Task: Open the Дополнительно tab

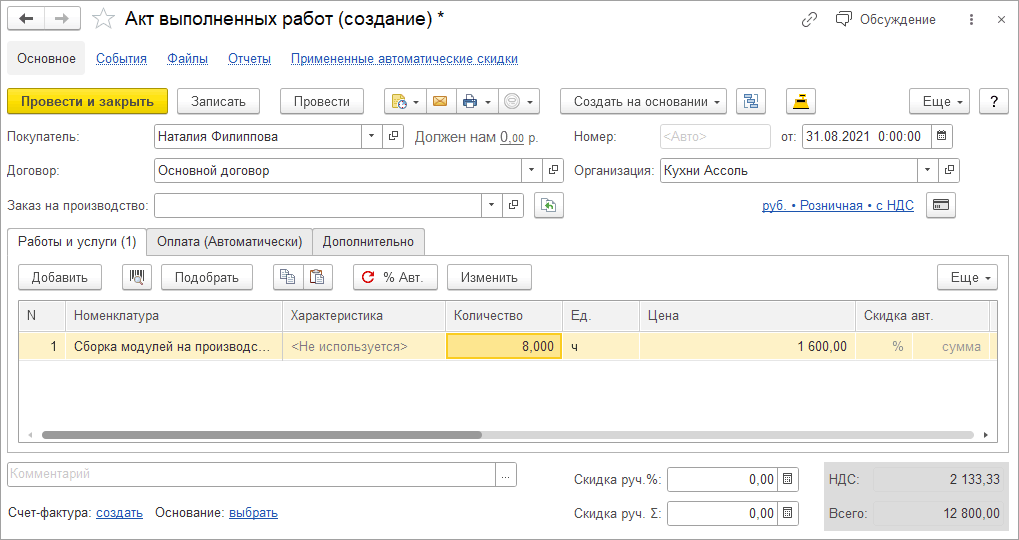Action: (368, 241)
